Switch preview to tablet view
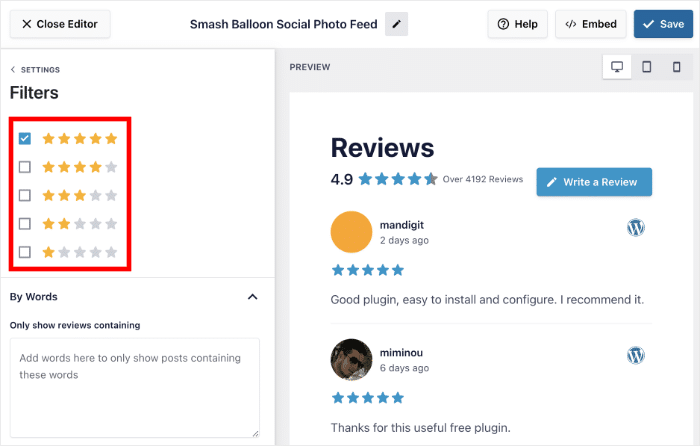 (x=646, y=67)
